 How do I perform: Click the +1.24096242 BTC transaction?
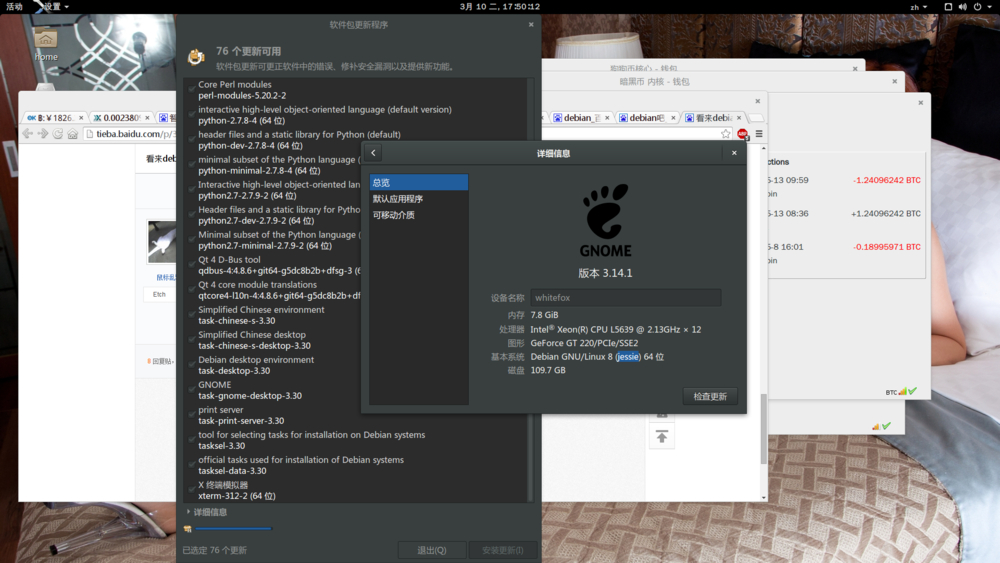pyautogui.click(x=885, y=214)
